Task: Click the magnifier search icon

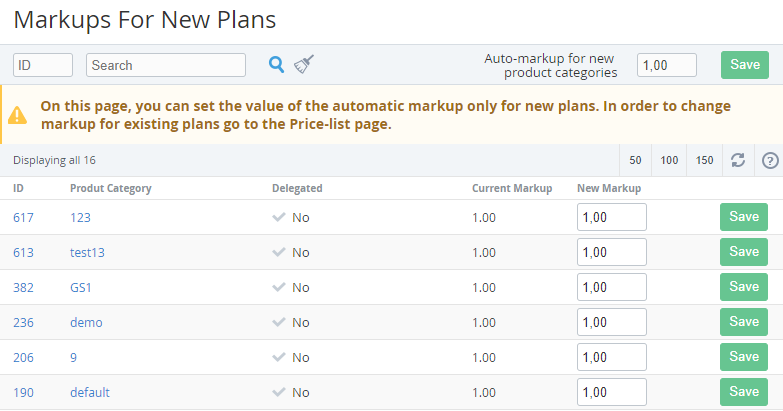Action: pyautogui.click(x=277, y=65)
